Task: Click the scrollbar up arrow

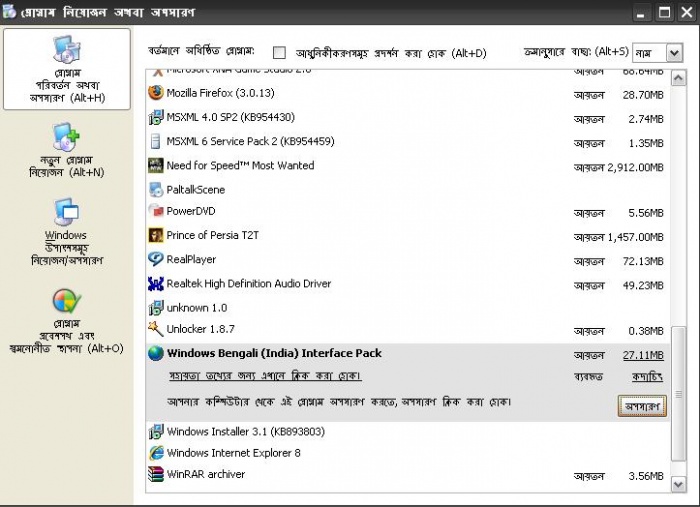Action: 679,79
